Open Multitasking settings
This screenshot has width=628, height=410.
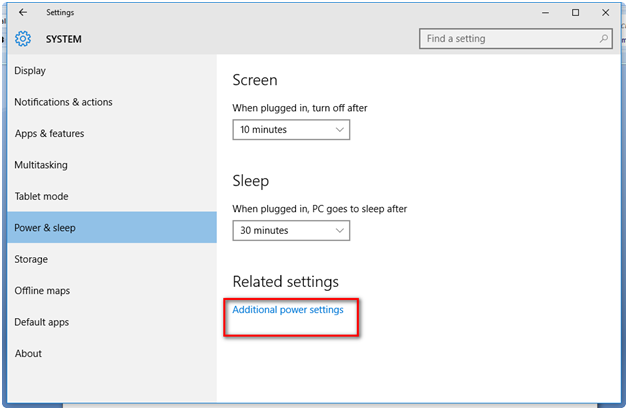pyautogui.click(x=41, y=165)
